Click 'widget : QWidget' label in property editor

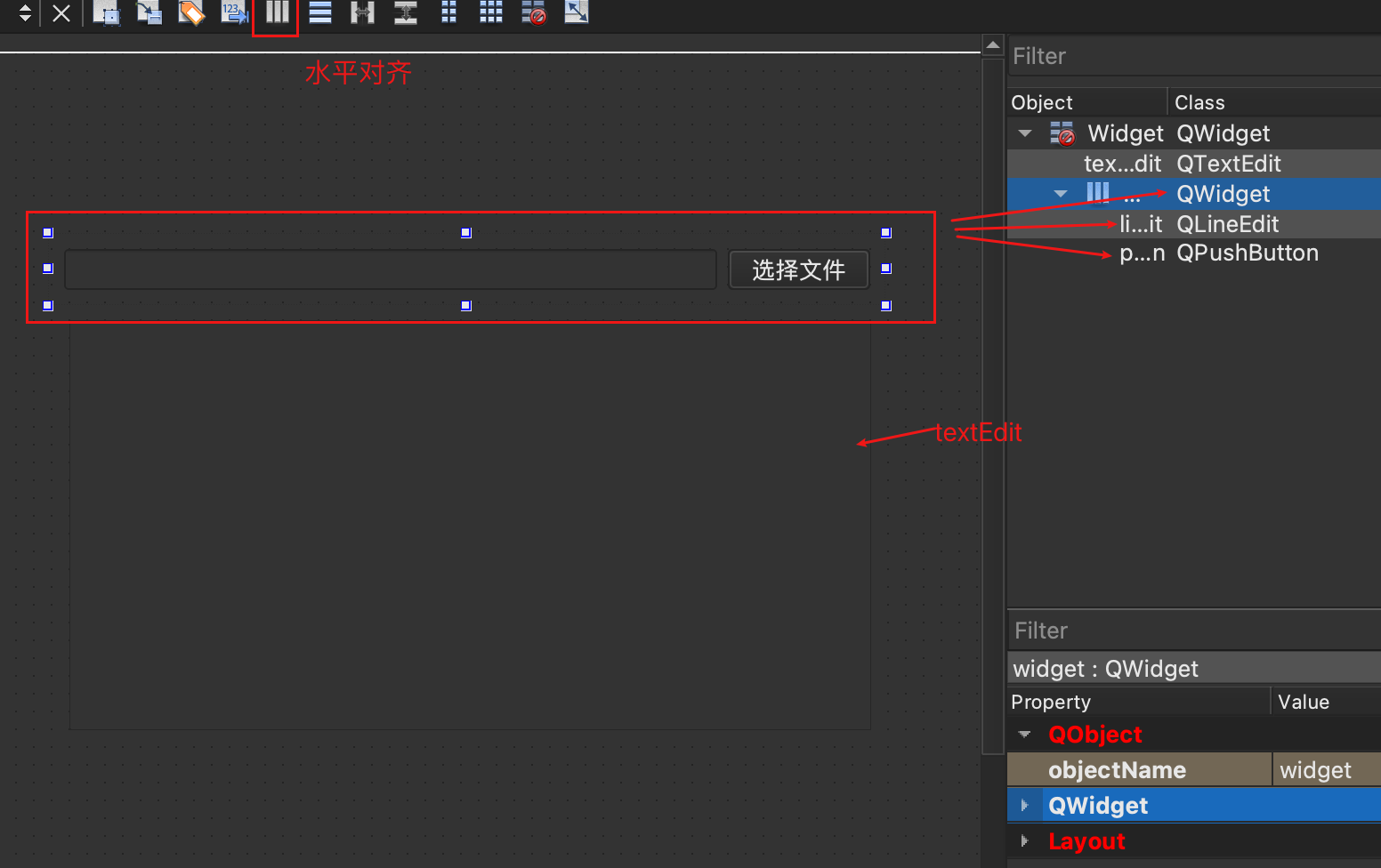(x=1105, y=669)
